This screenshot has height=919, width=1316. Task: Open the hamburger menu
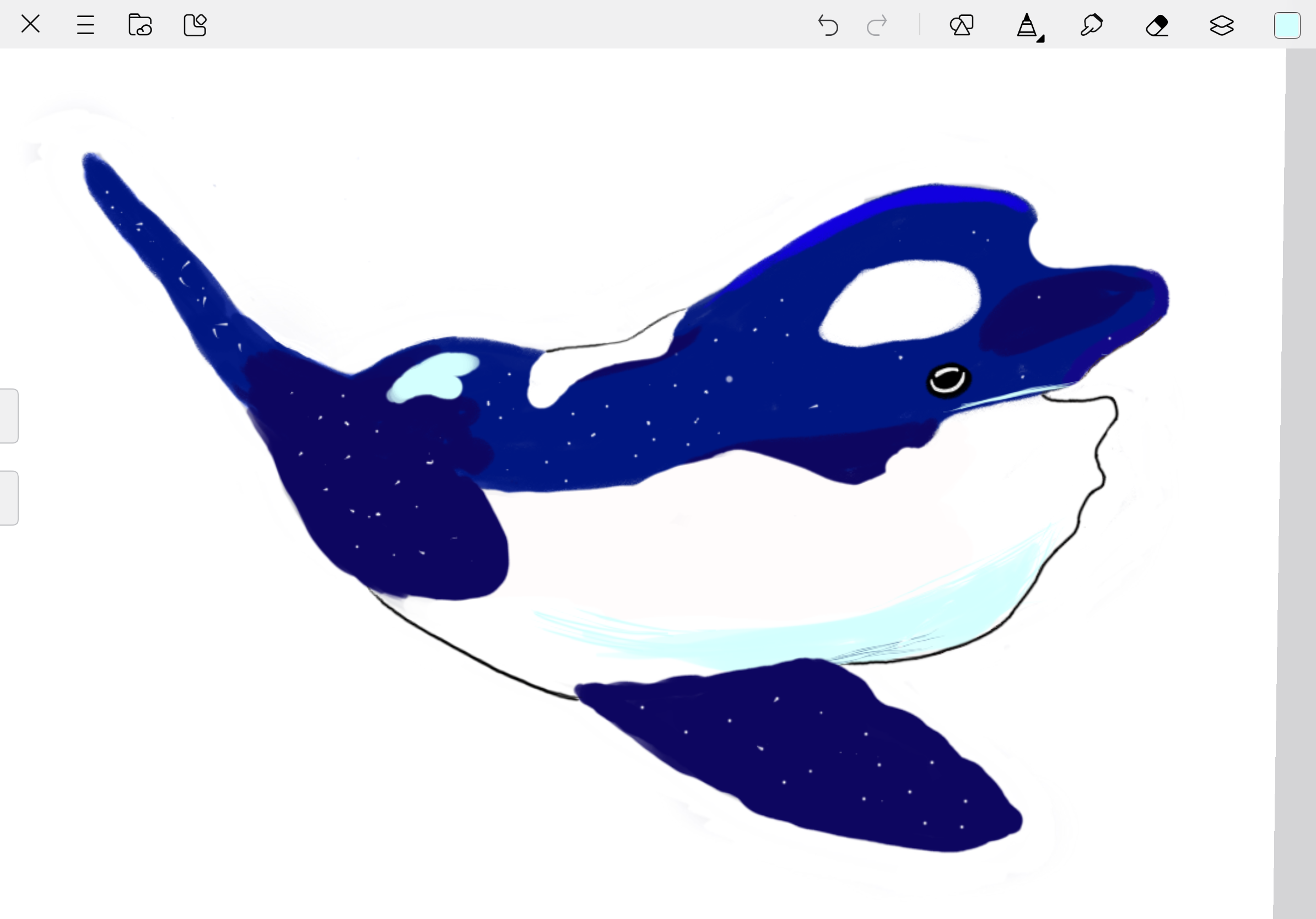tap(85, 25)
